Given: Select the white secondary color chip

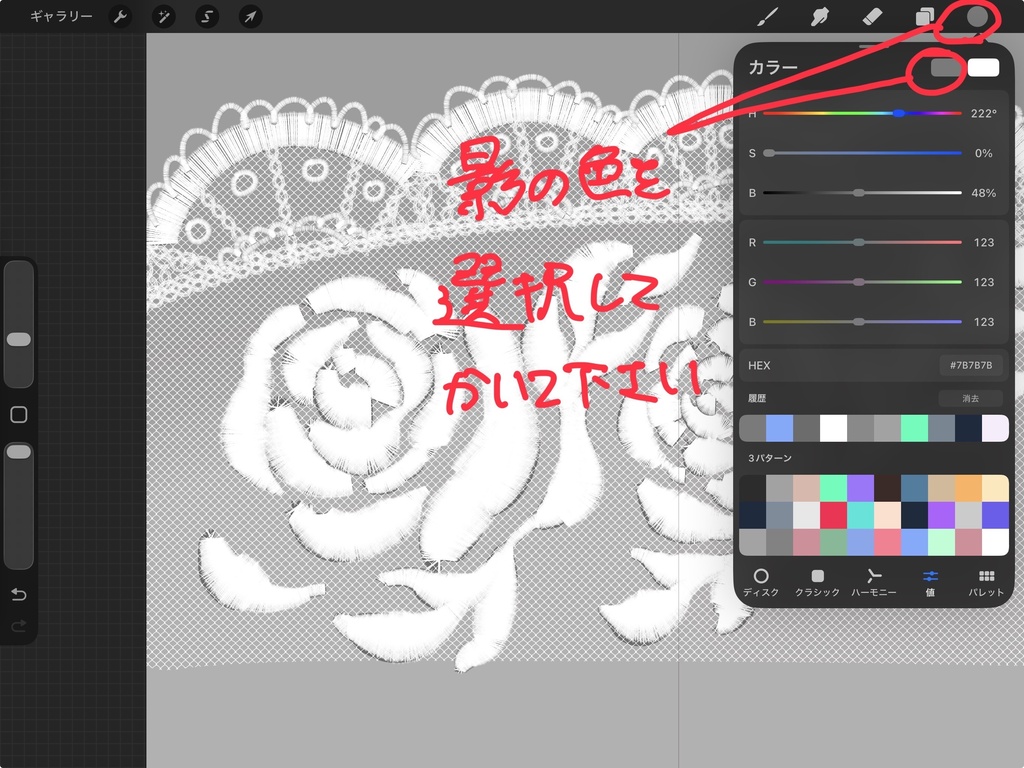Looking at the screenshot, I should [x=984, y=67].
